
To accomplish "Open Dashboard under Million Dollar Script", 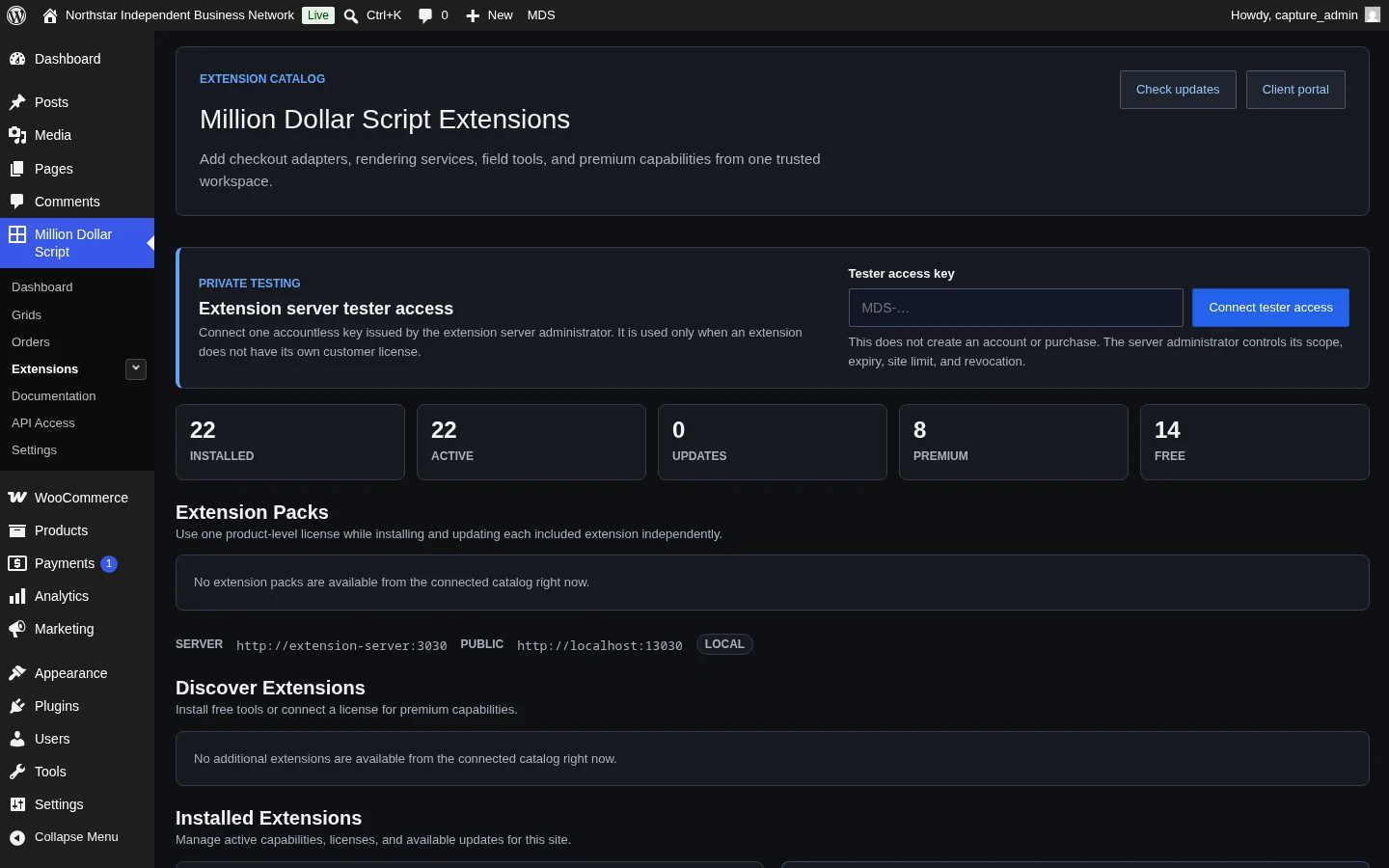I will (42, 287).
